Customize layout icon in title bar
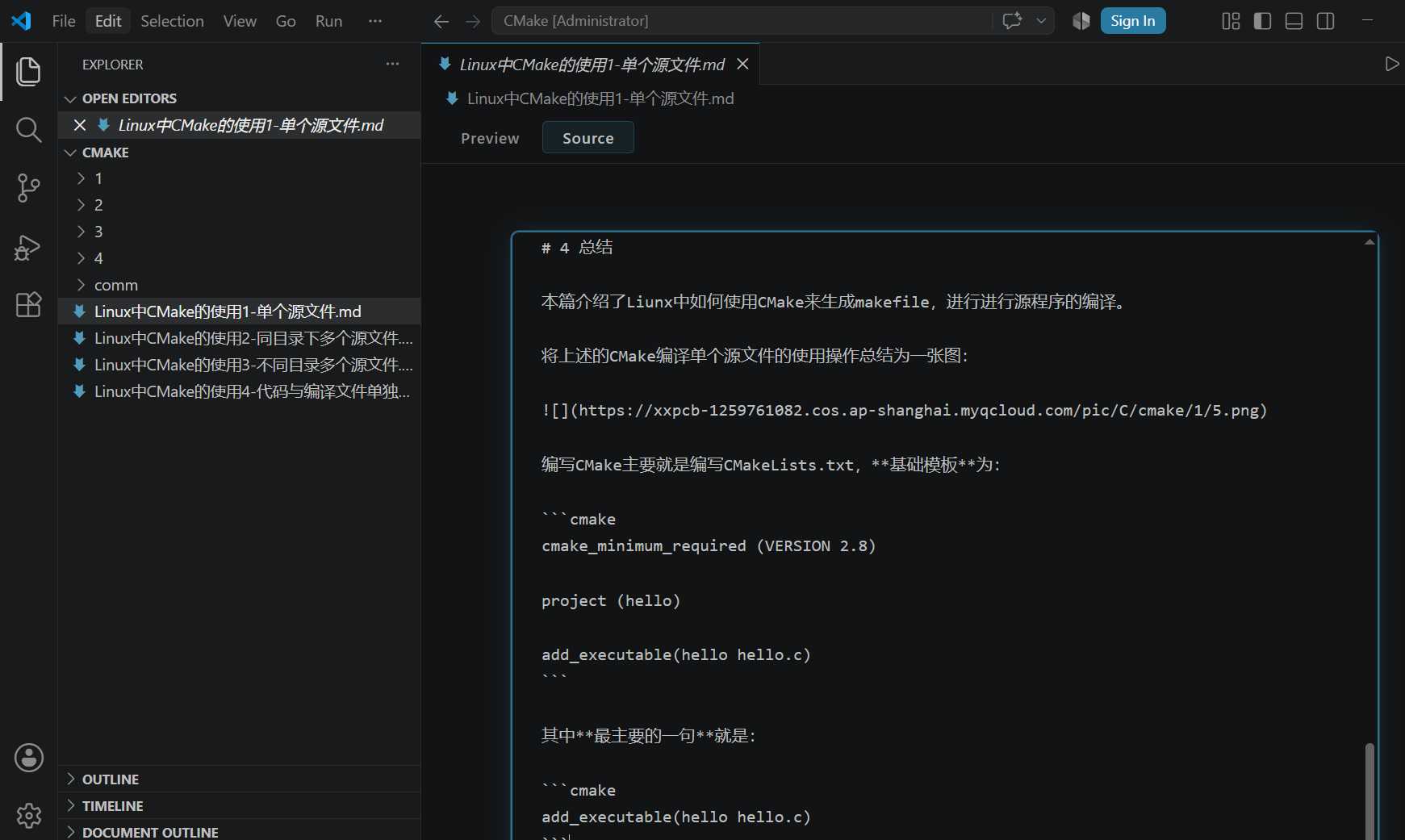 tap(1231, 21)
